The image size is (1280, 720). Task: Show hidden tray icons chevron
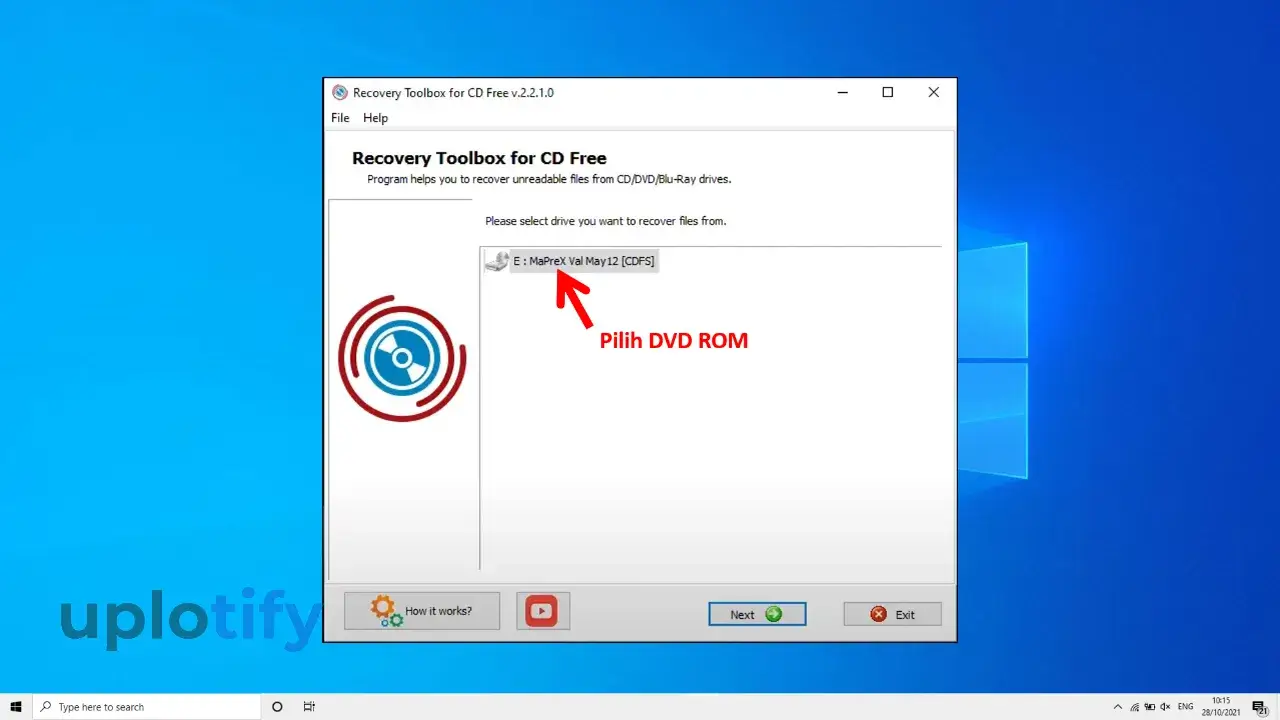click(1118, 707)
